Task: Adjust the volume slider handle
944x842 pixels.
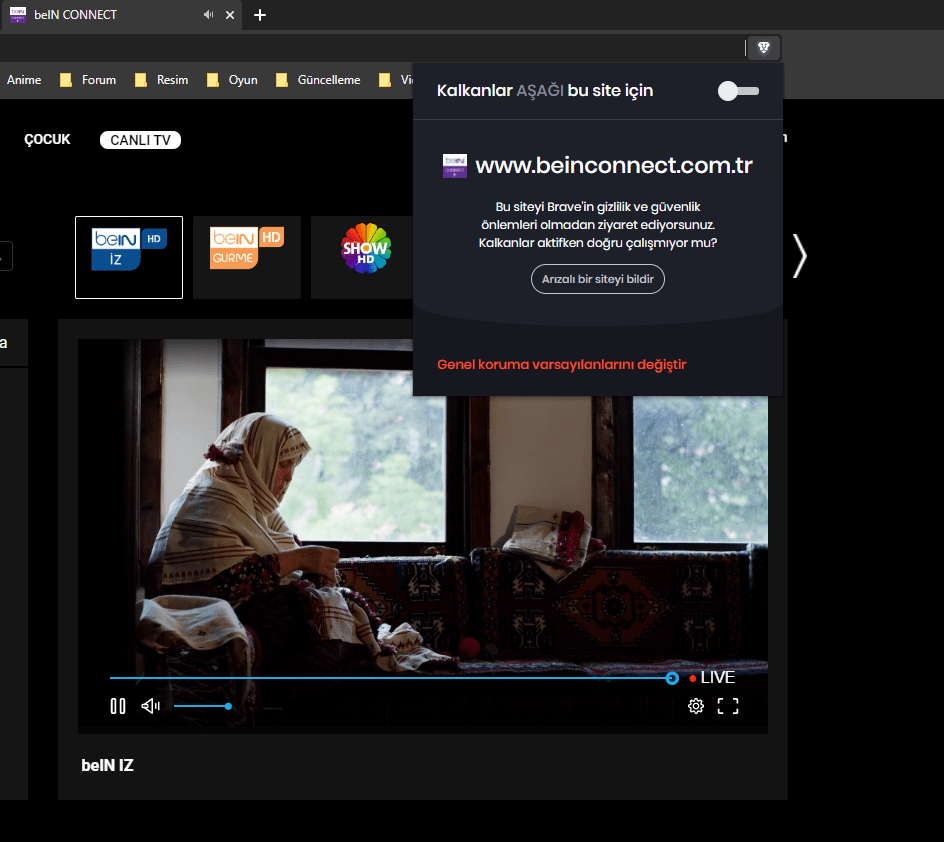Action: coord(228,706)
